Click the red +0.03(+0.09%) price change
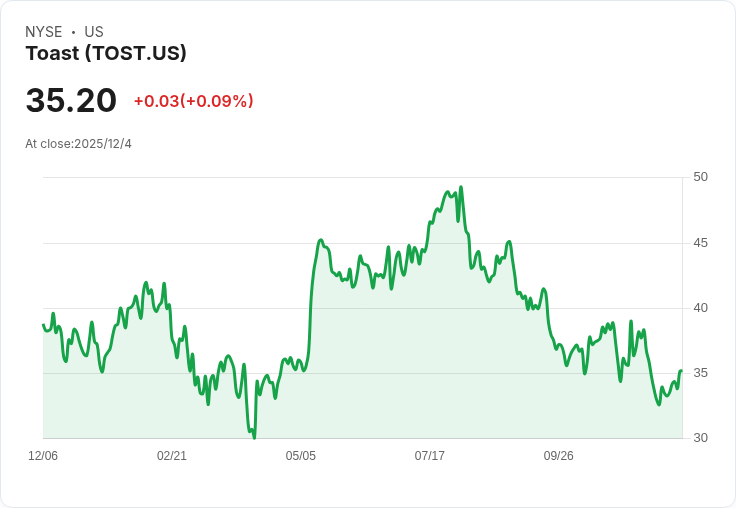Viewport: 736px width, 508px height. click(193, 101)
